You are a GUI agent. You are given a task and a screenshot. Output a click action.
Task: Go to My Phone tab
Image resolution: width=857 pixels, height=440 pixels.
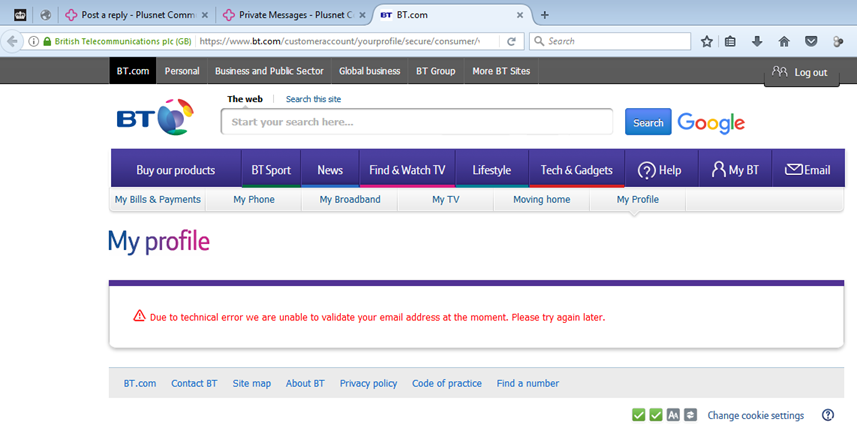pos(254,200)
